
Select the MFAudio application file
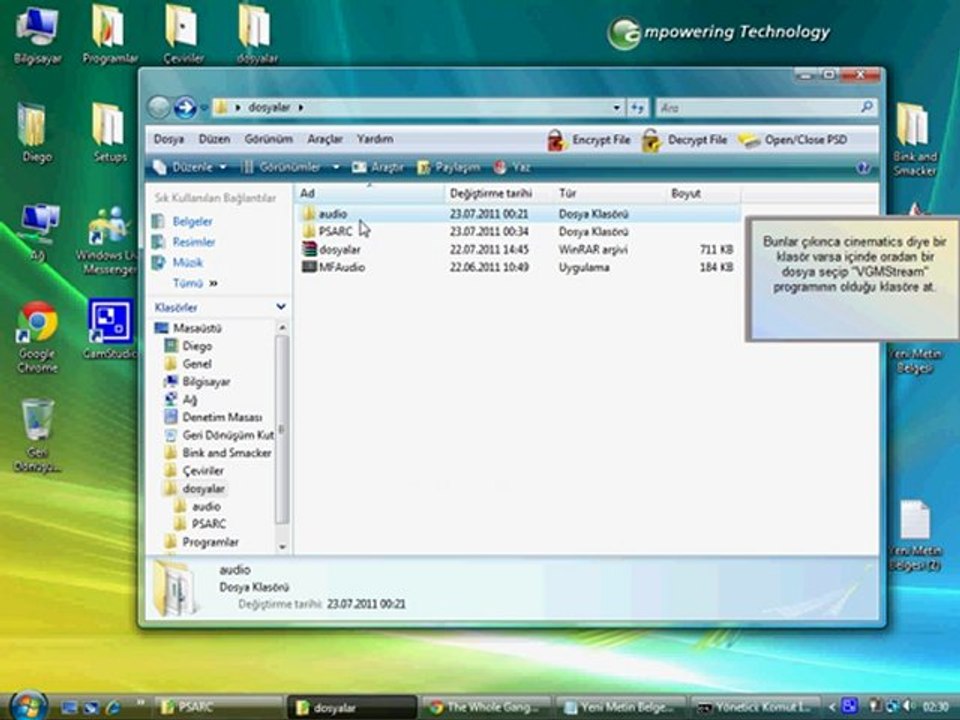340,267
